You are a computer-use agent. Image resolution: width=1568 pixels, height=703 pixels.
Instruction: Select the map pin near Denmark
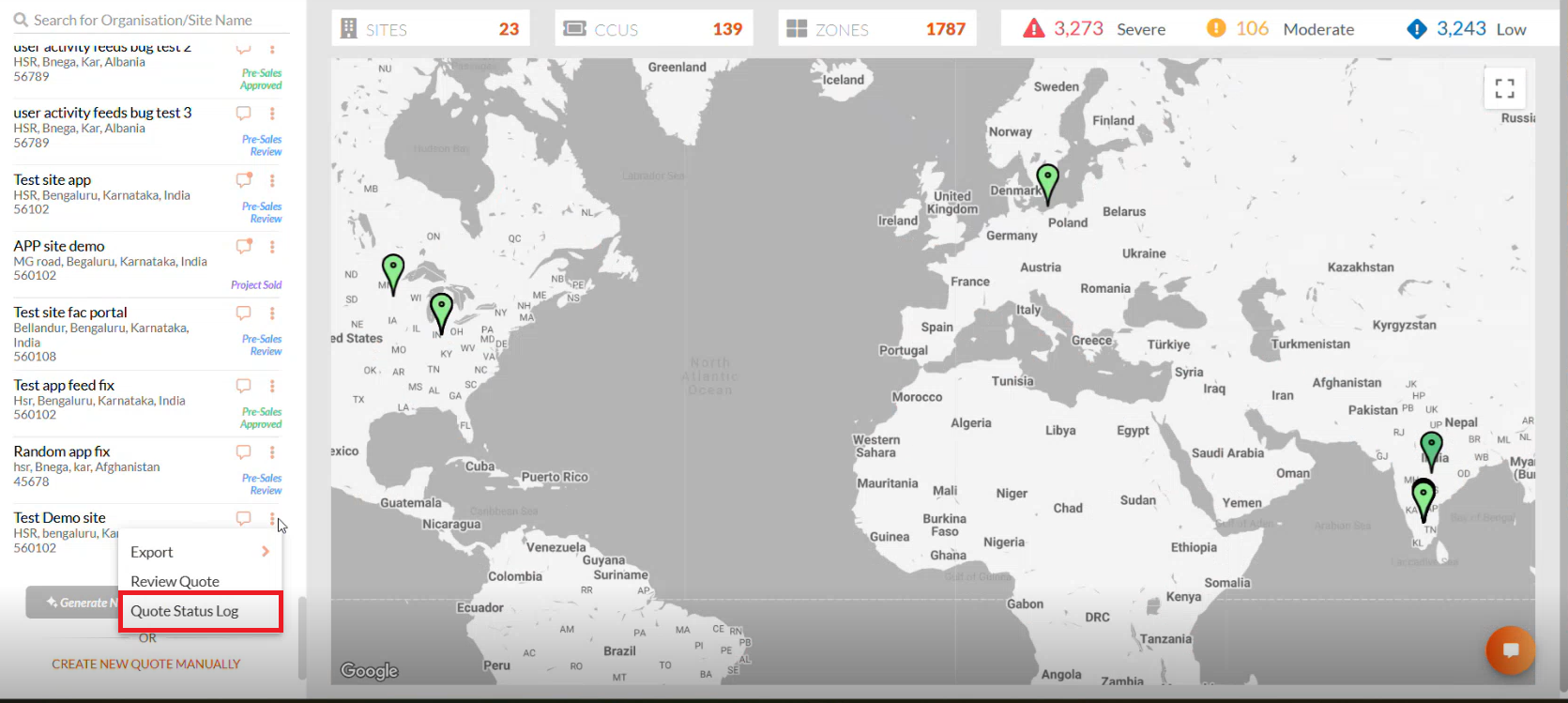1047,184
